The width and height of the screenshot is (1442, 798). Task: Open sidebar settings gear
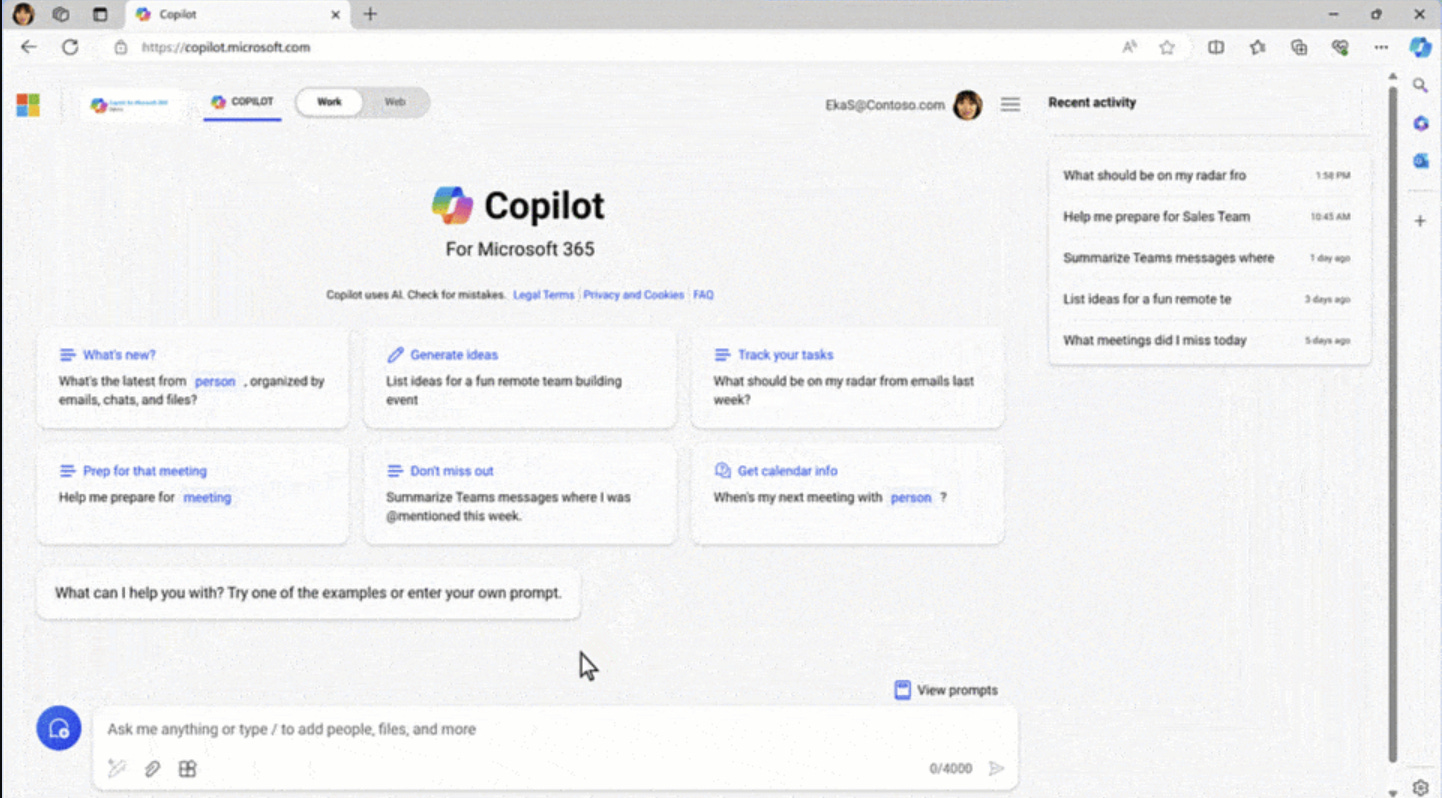coord(1421,787)
